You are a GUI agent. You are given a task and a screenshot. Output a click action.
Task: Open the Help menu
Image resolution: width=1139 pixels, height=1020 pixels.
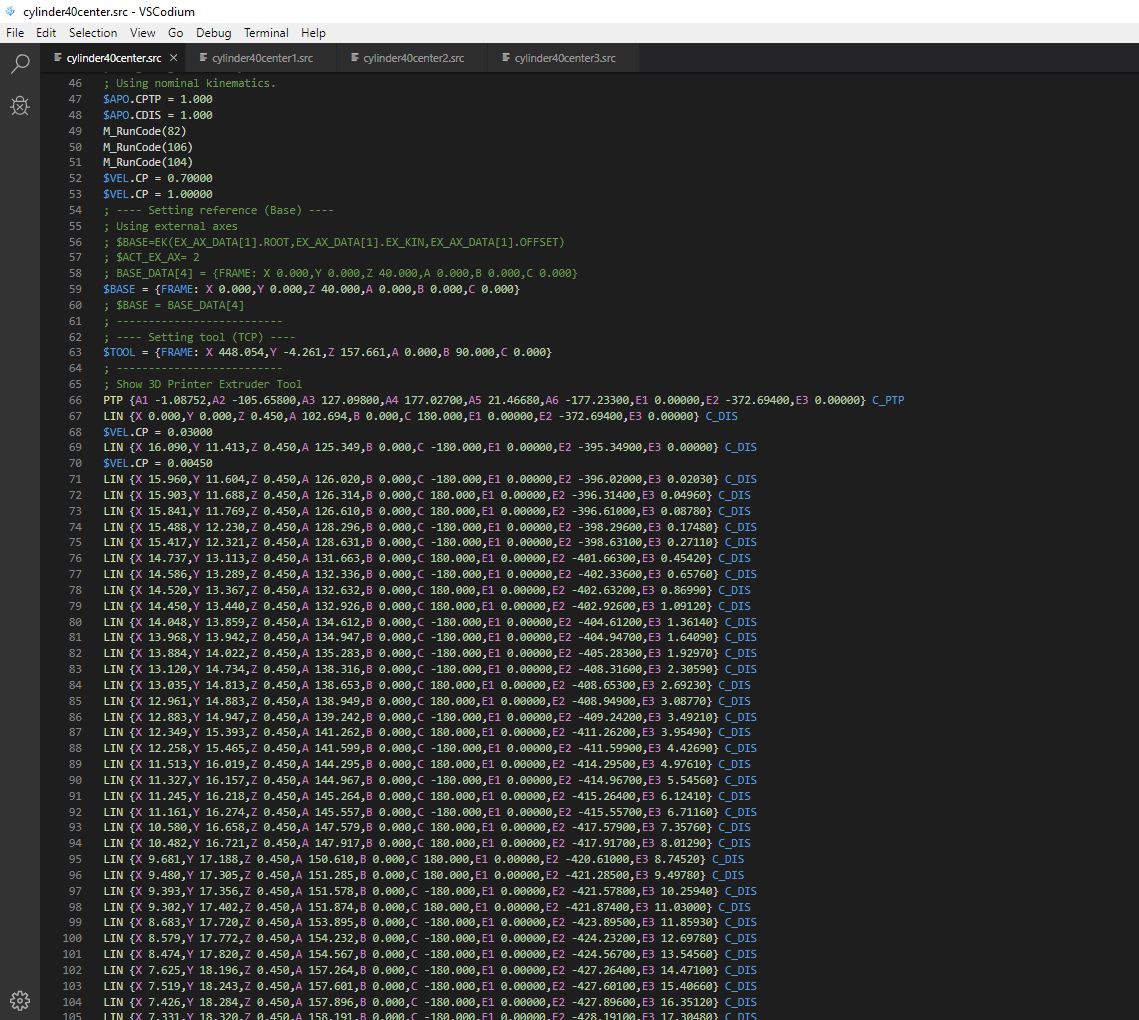tap(313, 33)
